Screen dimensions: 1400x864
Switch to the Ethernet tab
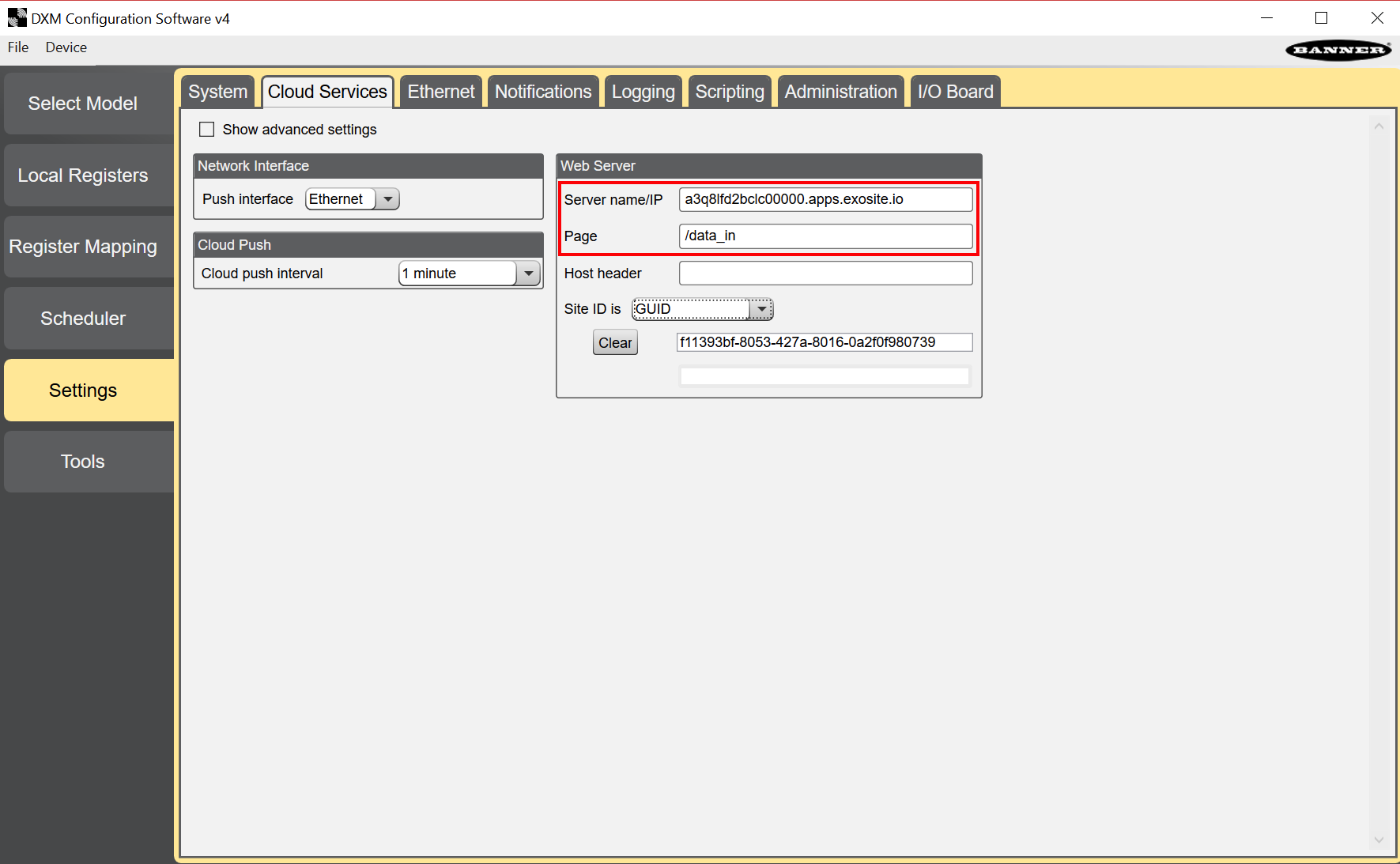(441, 92)
